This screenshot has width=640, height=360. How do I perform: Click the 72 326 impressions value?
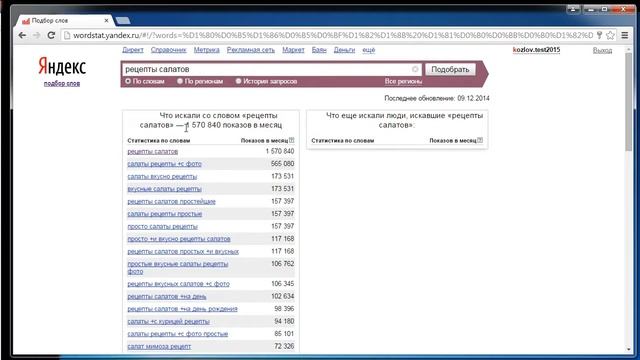click(x=284, y=346)
